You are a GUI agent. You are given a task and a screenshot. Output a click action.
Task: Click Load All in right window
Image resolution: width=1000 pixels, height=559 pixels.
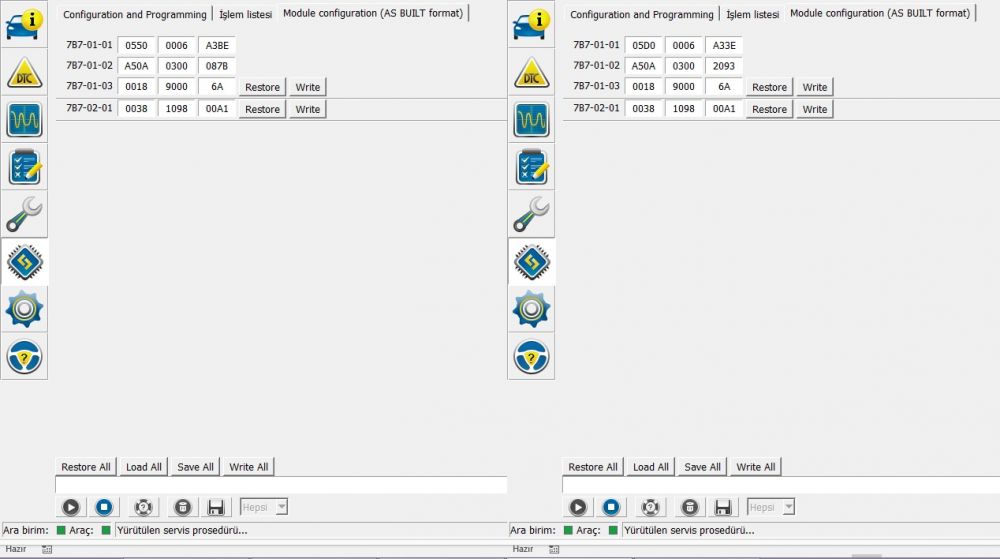click(651, 467)
